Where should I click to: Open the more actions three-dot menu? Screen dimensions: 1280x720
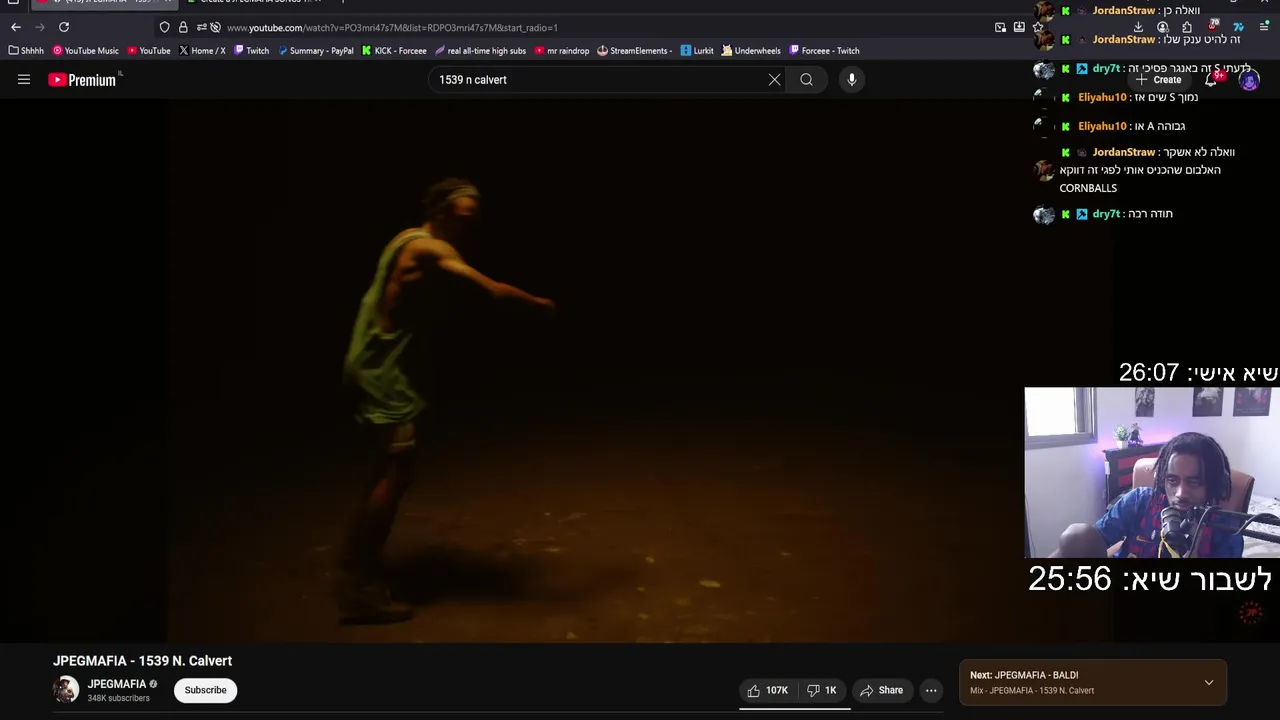(x=931, y=690)
